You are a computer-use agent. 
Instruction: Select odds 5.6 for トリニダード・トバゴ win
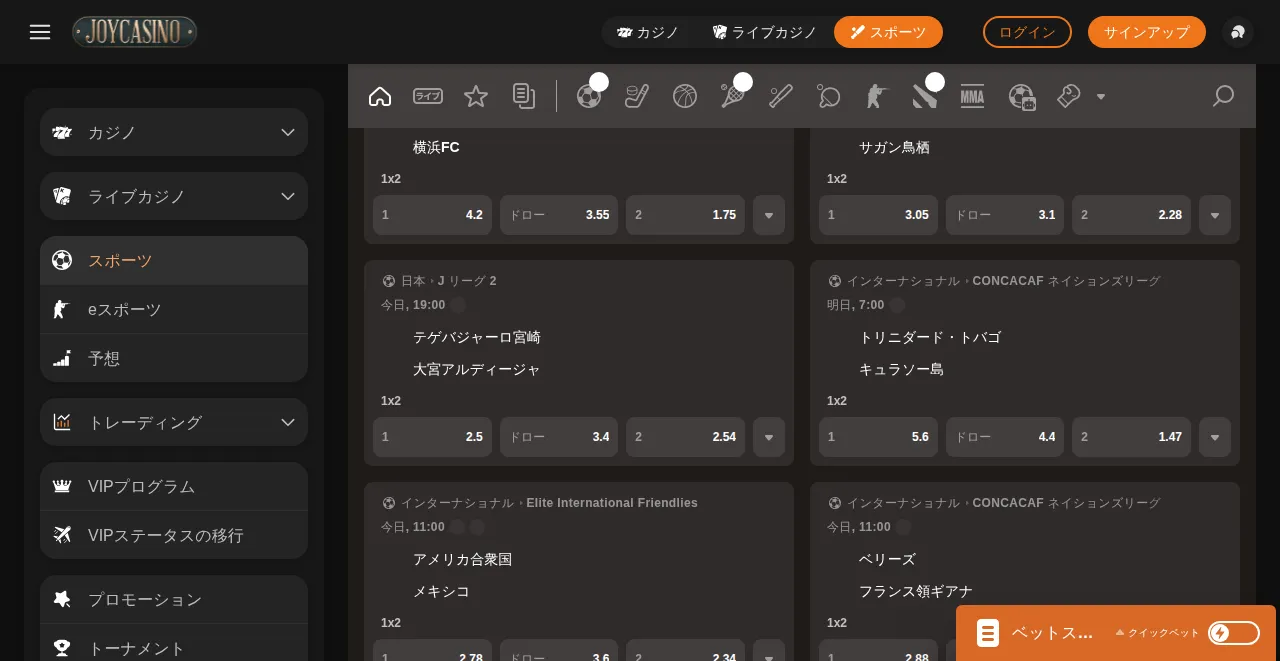(x=878, y=437)
